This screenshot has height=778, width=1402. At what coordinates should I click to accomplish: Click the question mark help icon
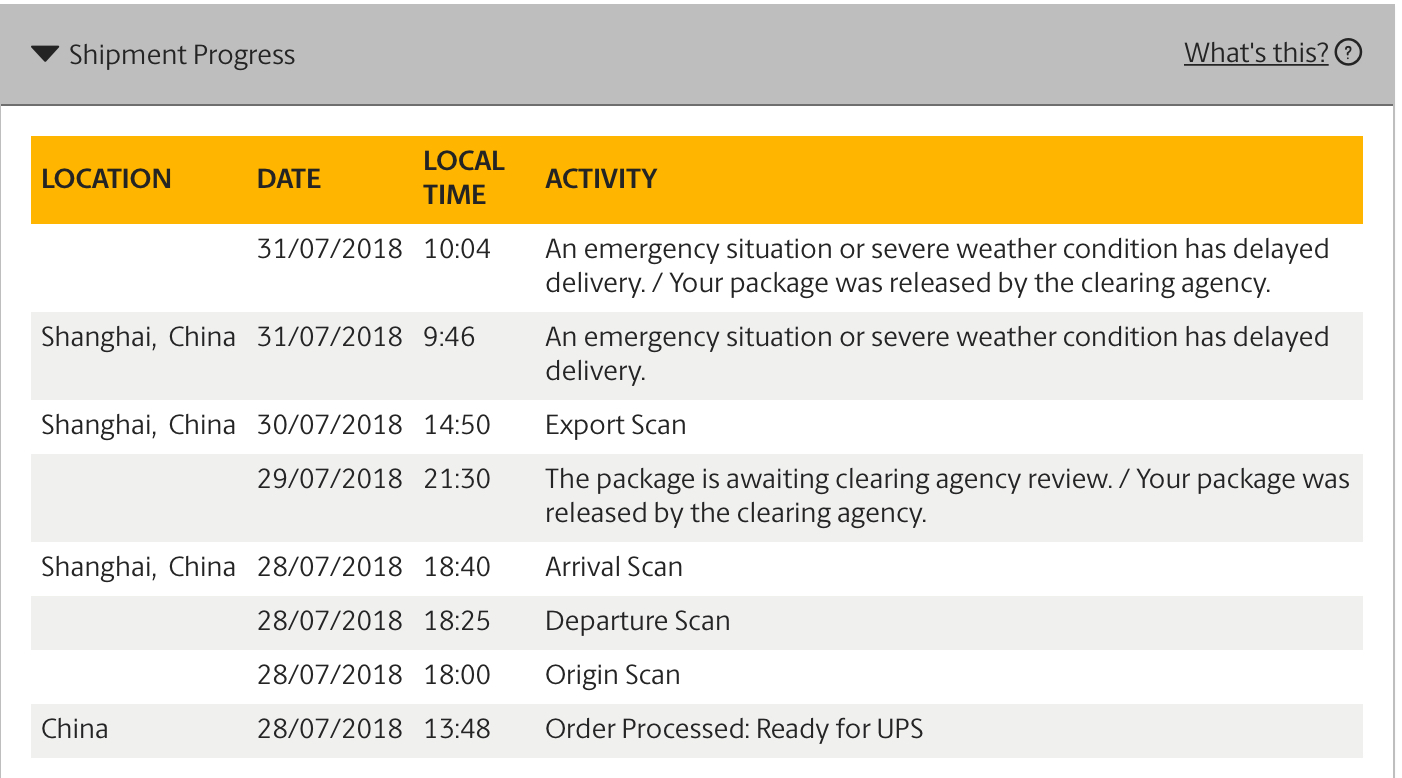[1349, 52]
